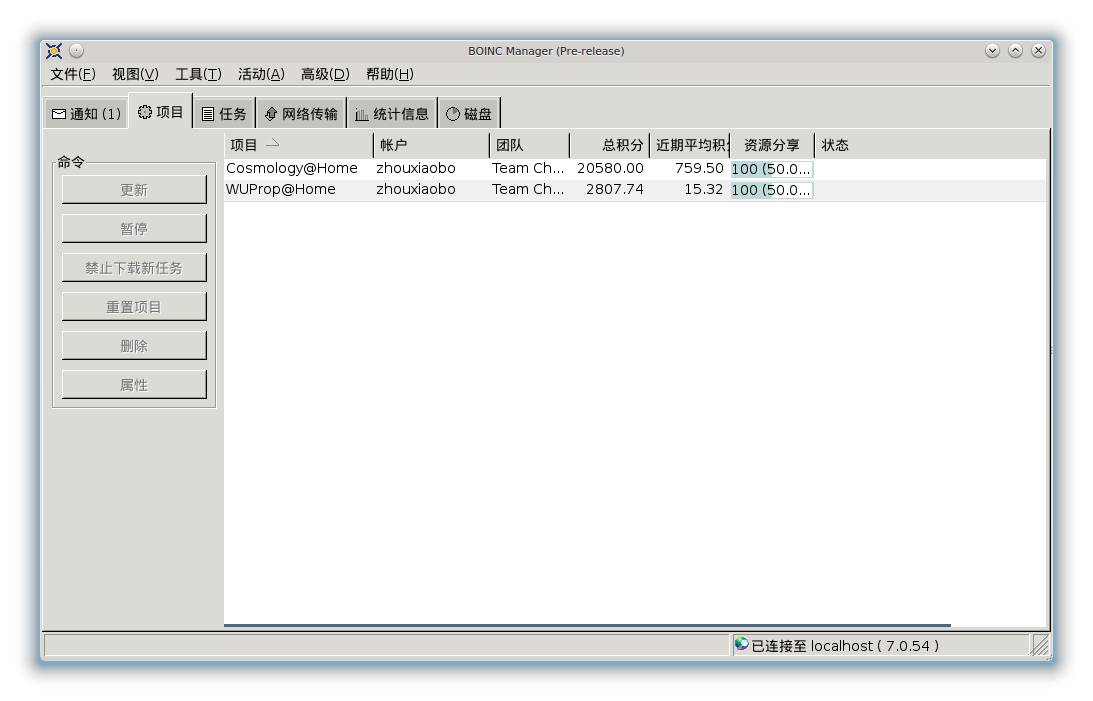Viewport: 1093px width, 701px height.
Task: Click the 暂停 command button
Action: [x=134, y=229]
